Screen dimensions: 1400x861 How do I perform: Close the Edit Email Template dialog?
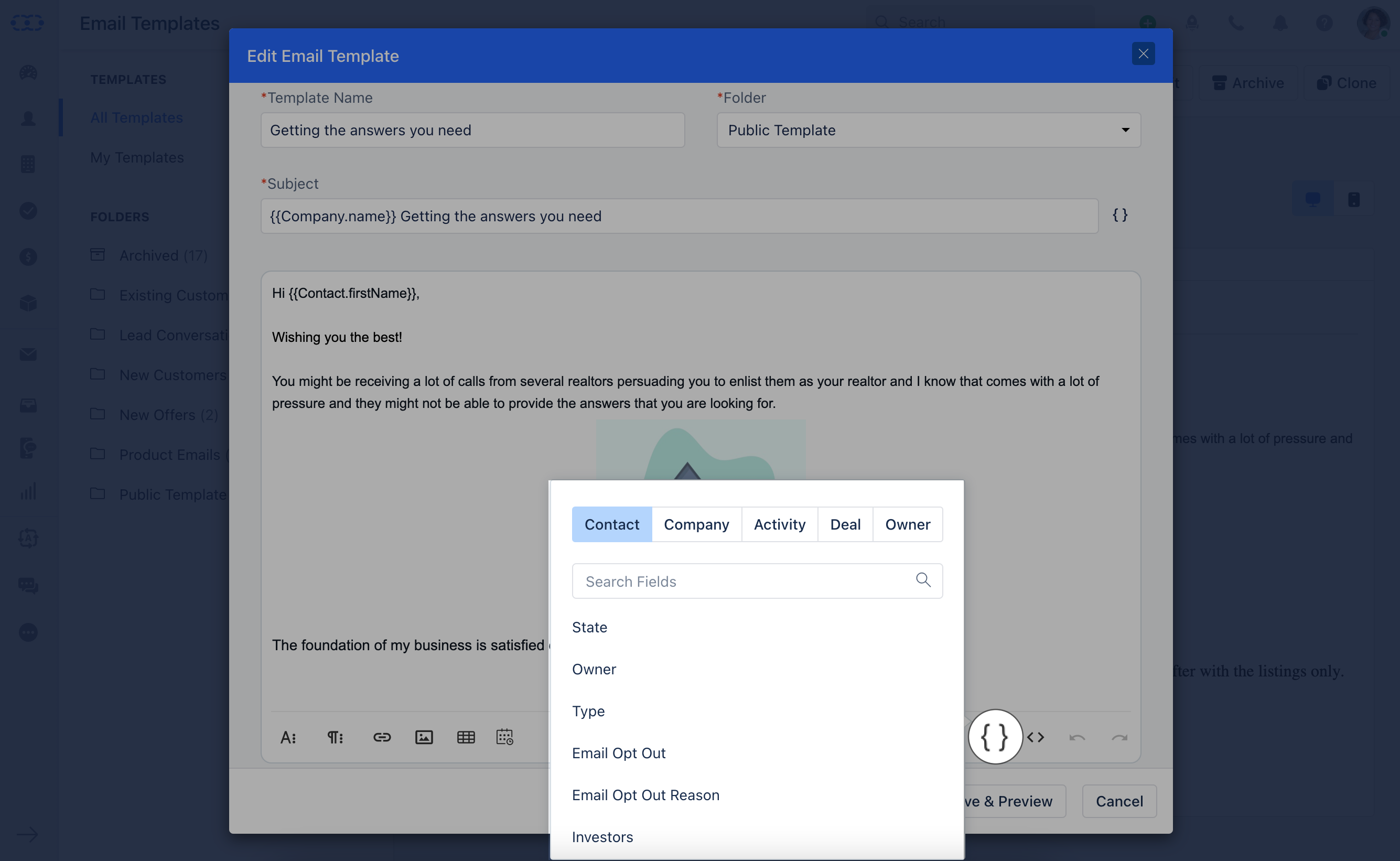click(1143, 53)
